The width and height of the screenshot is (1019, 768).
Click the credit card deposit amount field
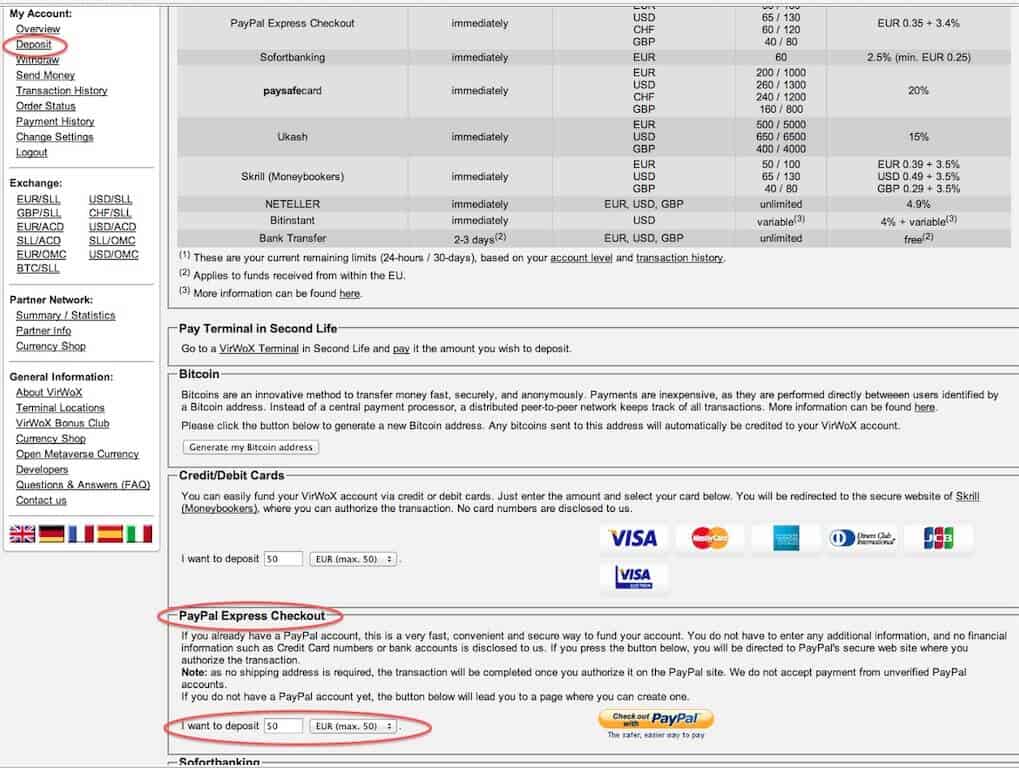pyautogui.click(x=283, y=559)
